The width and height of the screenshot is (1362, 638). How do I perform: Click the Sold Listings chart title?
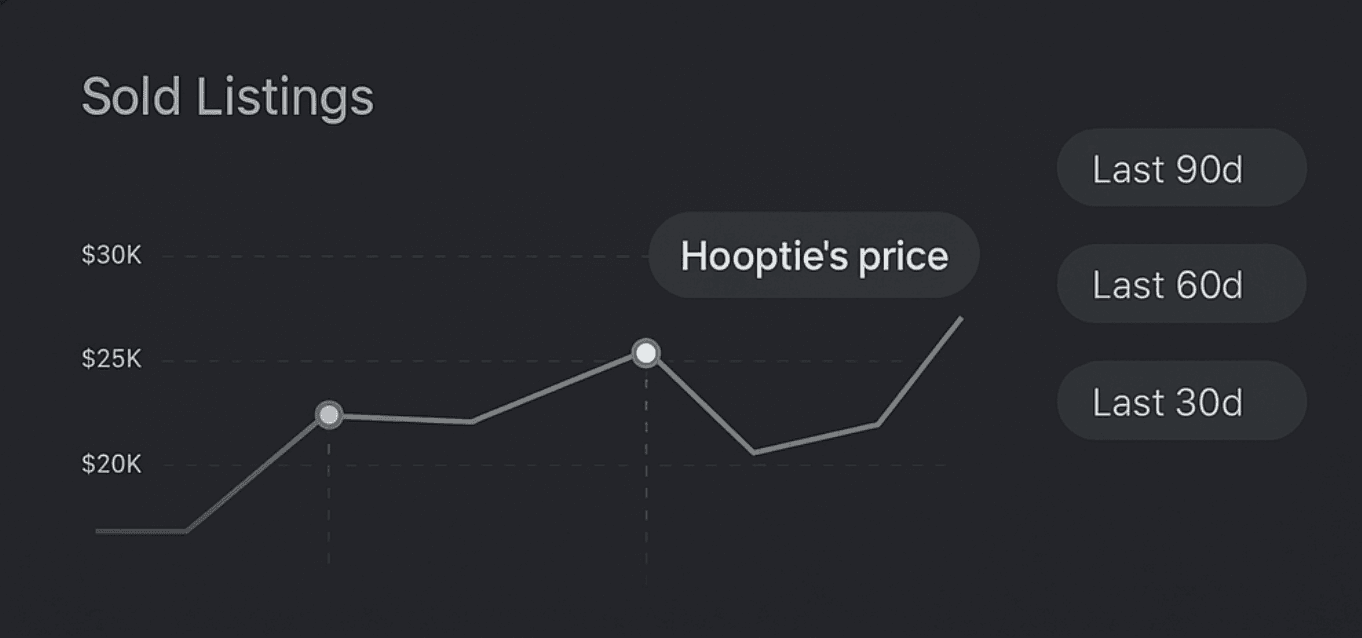pos(227,96)
